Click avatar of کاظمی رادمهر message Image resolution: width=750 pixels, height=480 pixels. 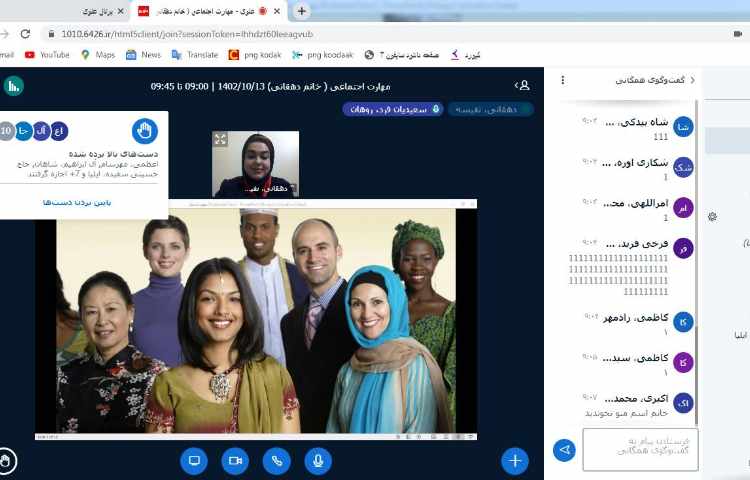683,322
